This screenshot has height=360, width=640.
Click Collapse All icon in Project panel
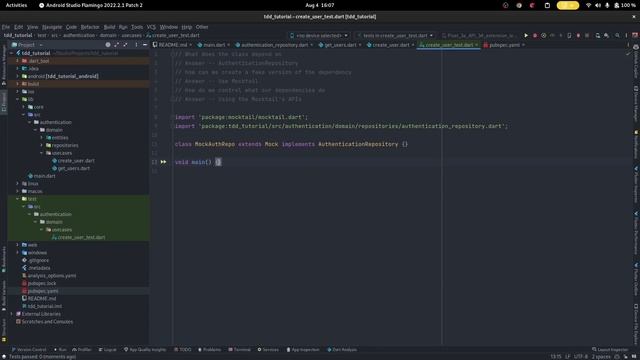125,45
